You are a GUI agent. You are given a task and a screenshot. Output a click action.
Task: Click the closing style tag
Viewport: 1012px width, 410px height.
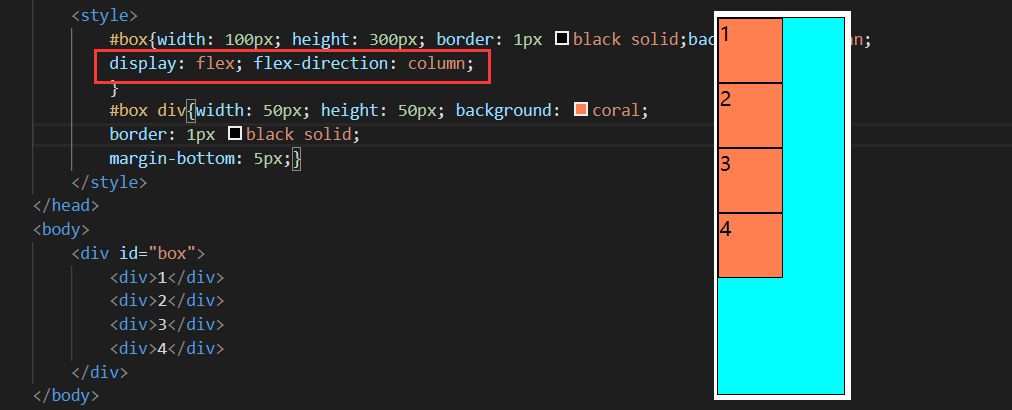click(x=109, y=183)
